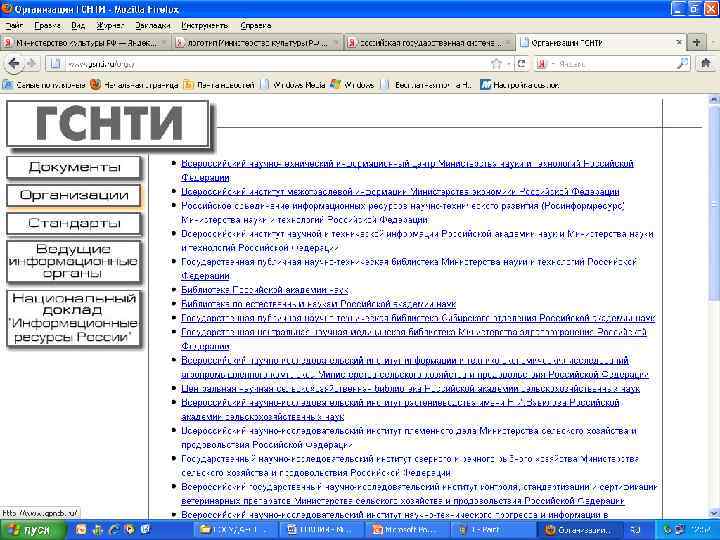Click the Windows Пуск start button
This screenshot has height=540, width=720.
32,530
